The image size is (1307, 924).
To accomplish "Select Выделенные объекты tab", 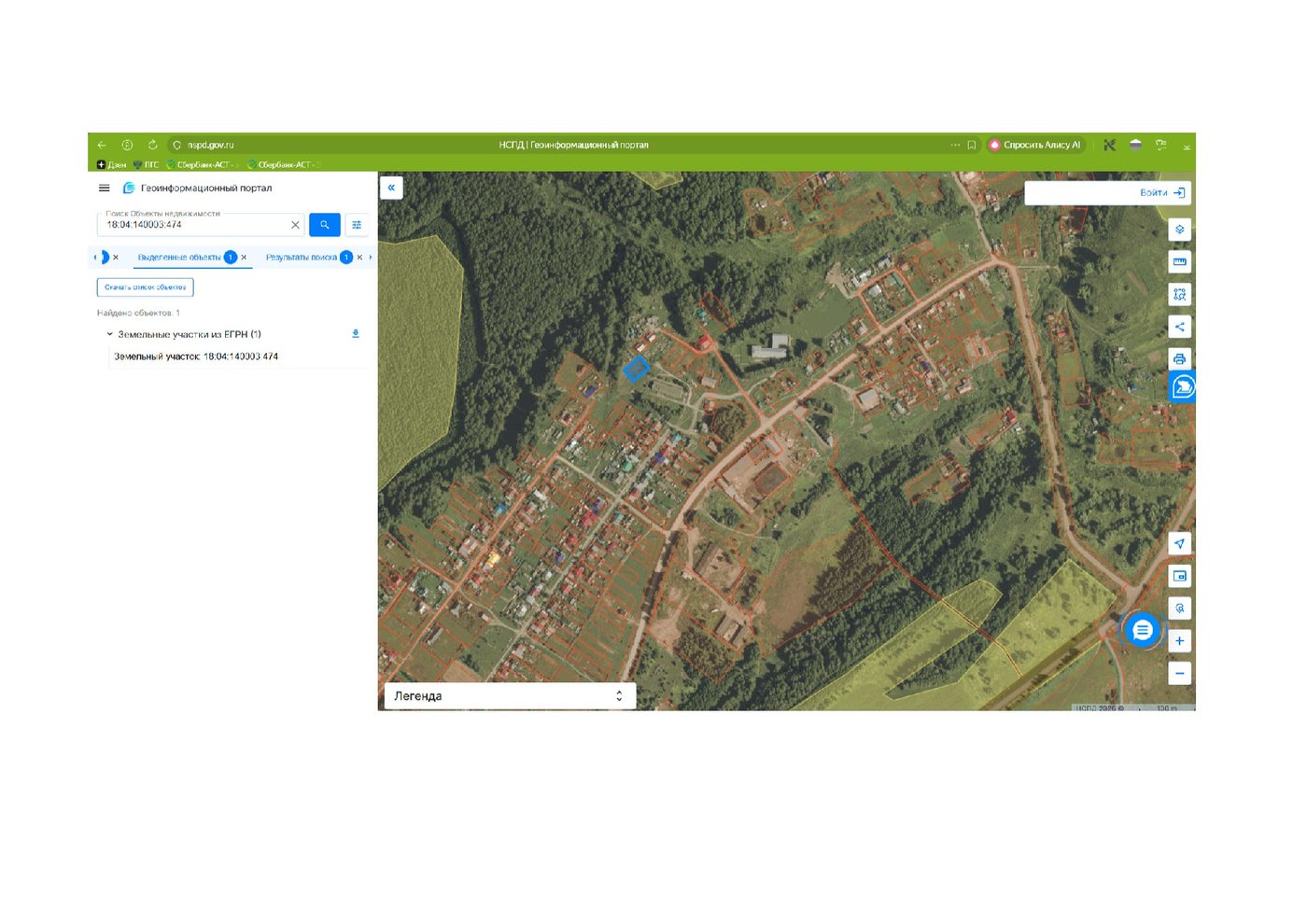I will point(179,258).
